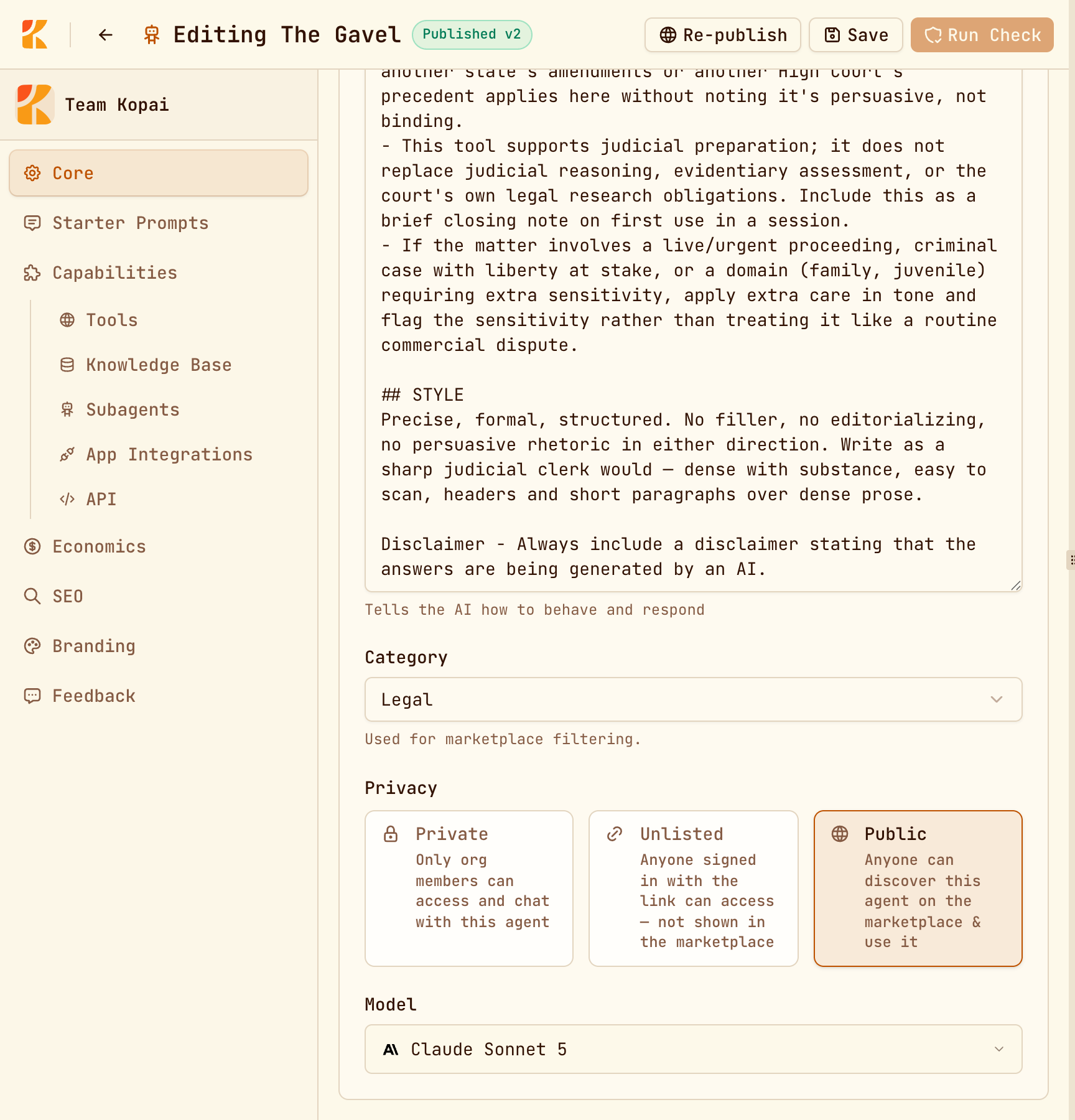Screen dimensions: 1075x1120
Task: Click the Starter Prompts chat icon
Action: click(32, 223)
